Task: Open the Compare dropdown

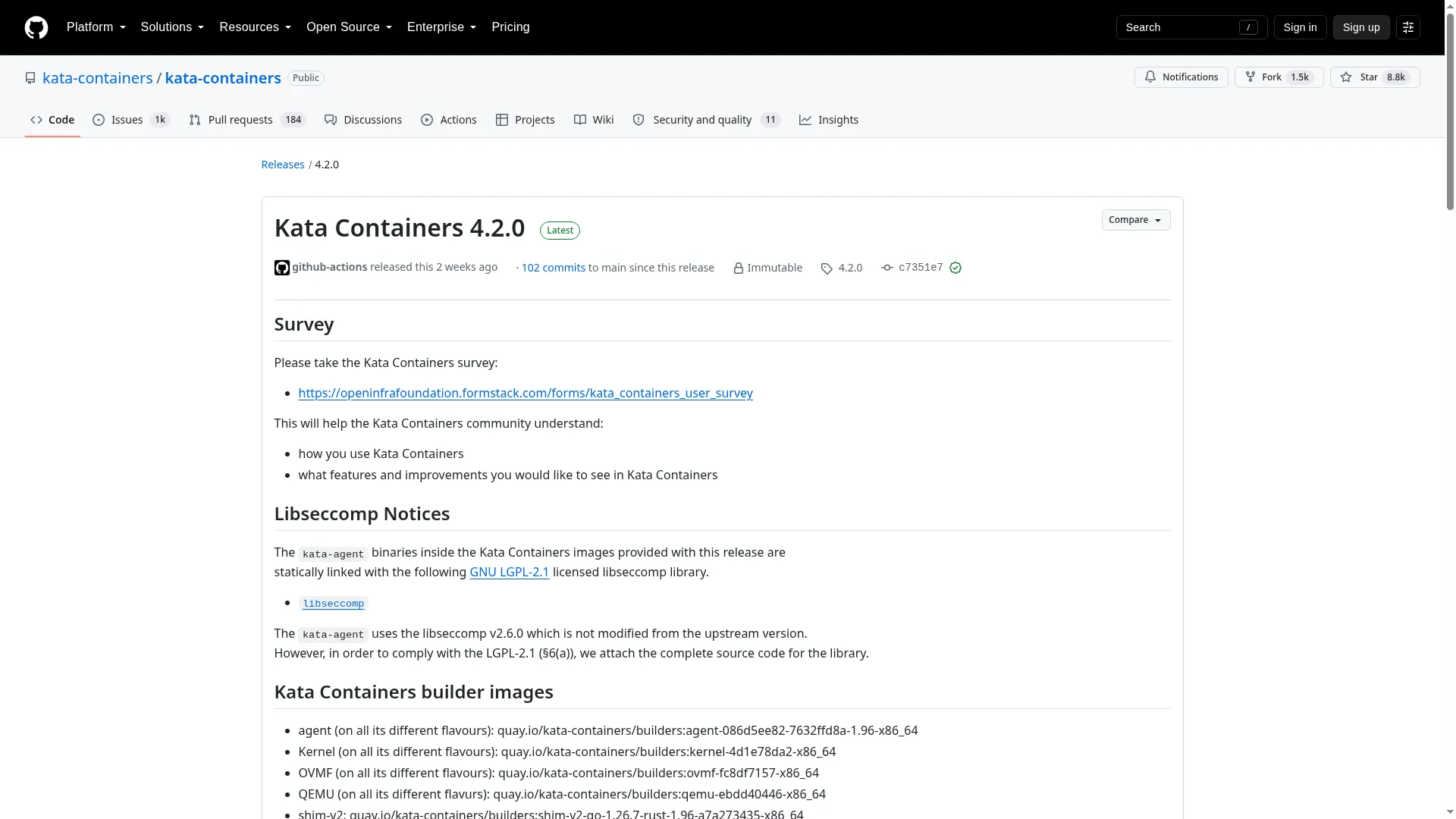Action: point(1135,220)
